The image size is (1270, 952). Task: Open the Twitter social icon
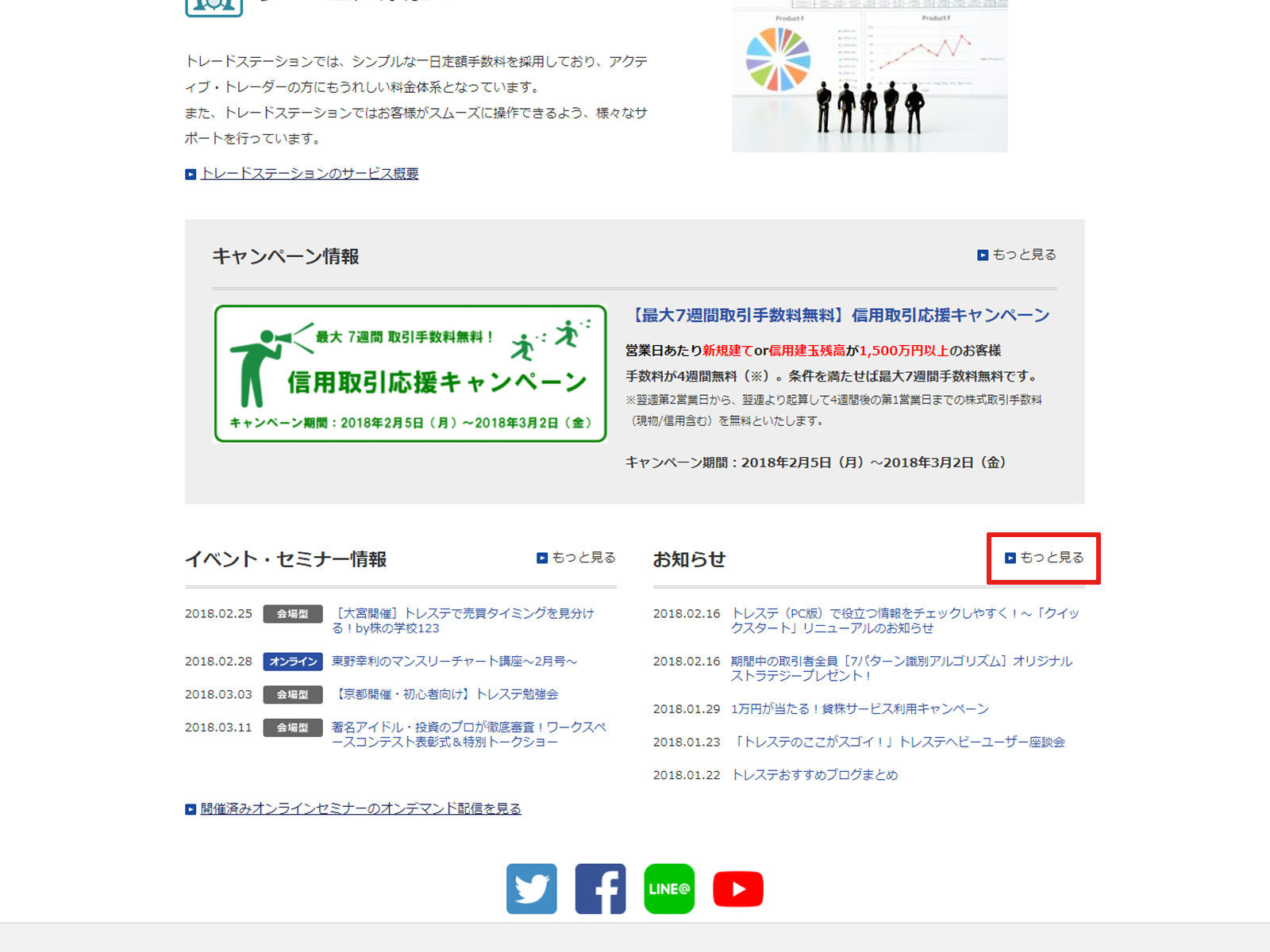[531, 889]
